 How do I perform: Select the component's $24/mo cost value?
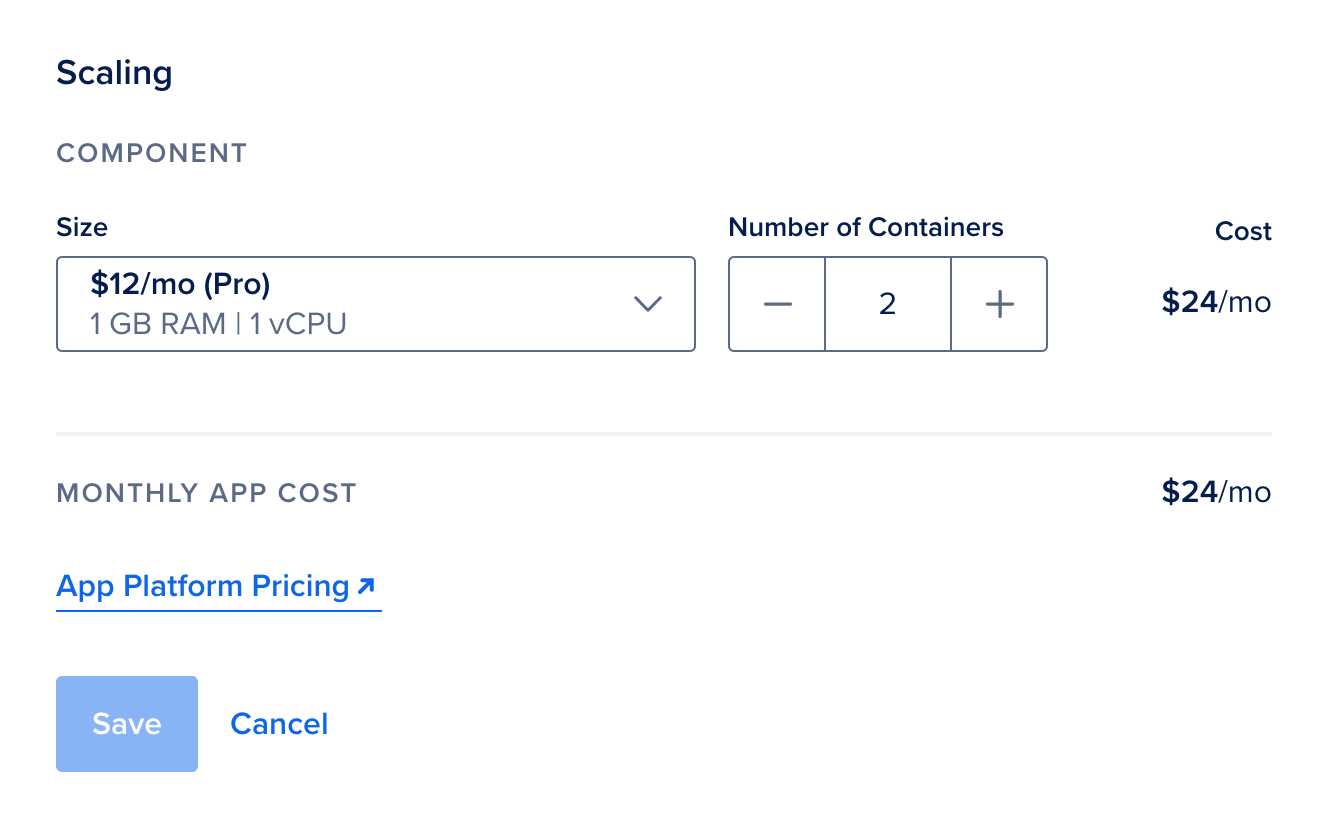[1216, 302]
